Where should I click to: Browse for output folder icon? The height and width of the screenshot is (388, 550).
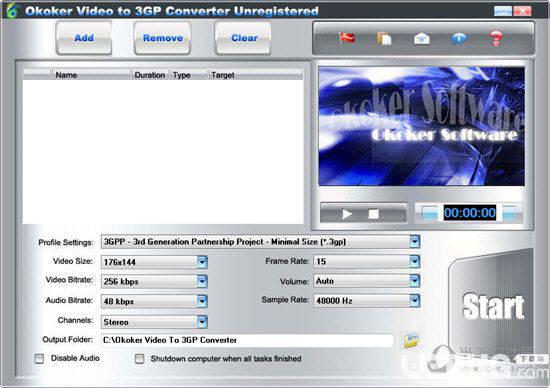[411, 340]
